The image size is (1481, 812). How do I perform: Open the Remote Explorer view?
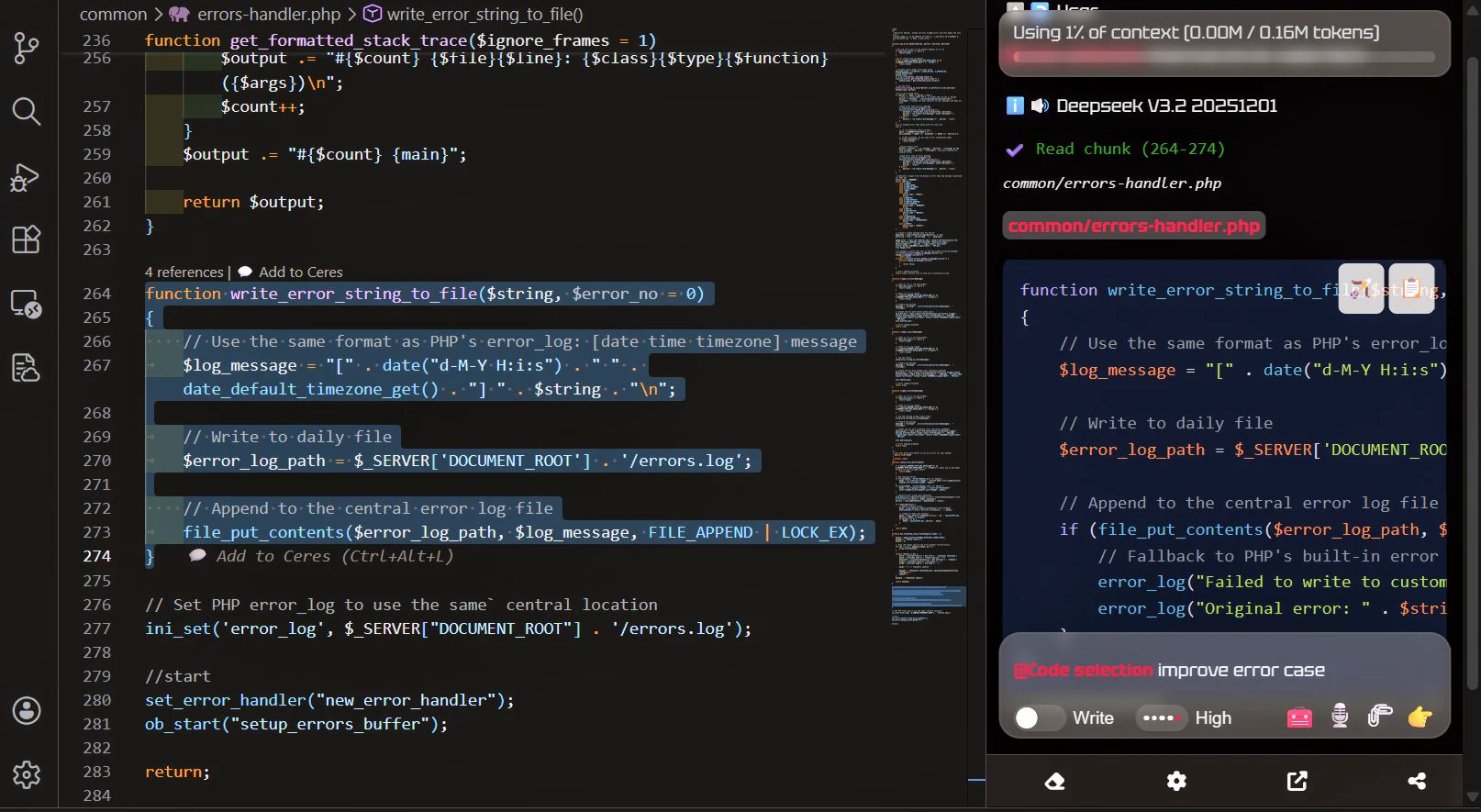pyautogui.click(x=26, y=304)
